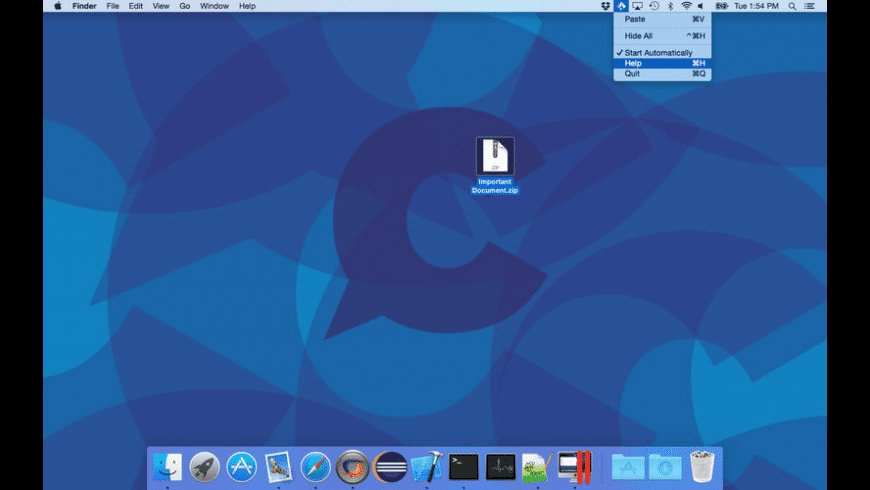Toggle the Start Automatically option
This screenshot has height=490, width=870.
click(662, 53)
